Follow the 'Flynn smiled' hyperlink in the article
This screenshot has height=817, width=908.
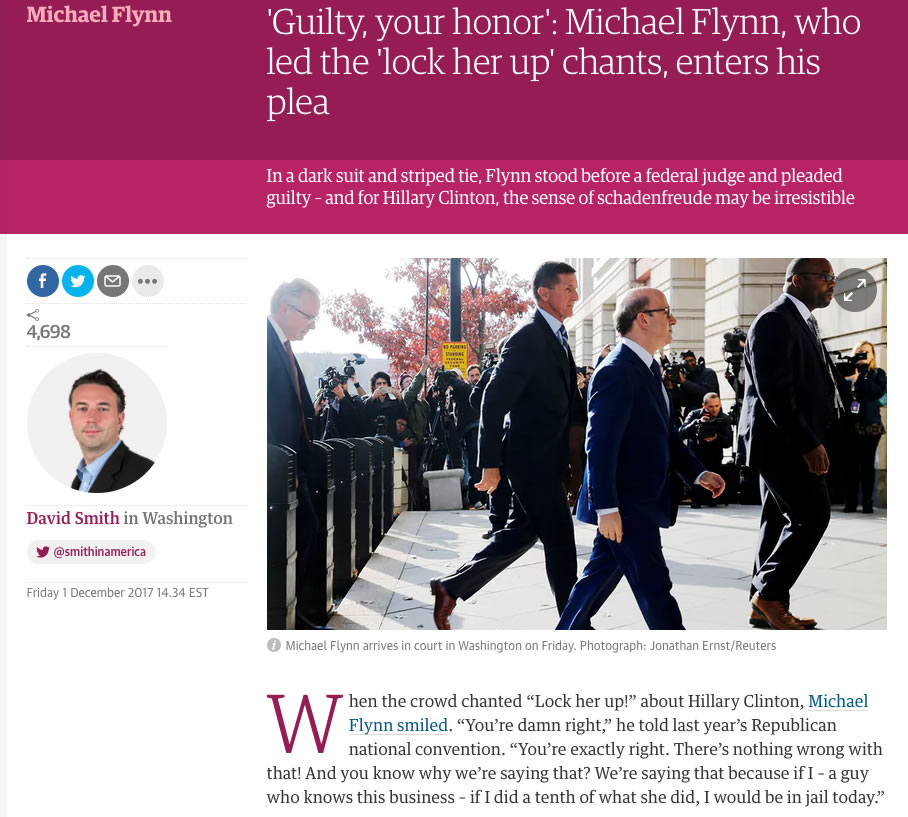click(x=398, y=726)
